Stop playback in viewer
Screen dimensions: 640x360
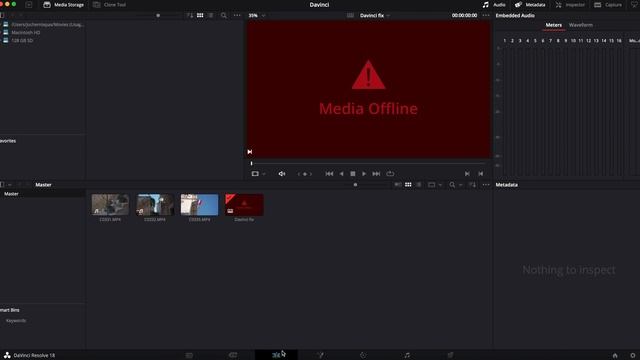click(x=353, y=174)
